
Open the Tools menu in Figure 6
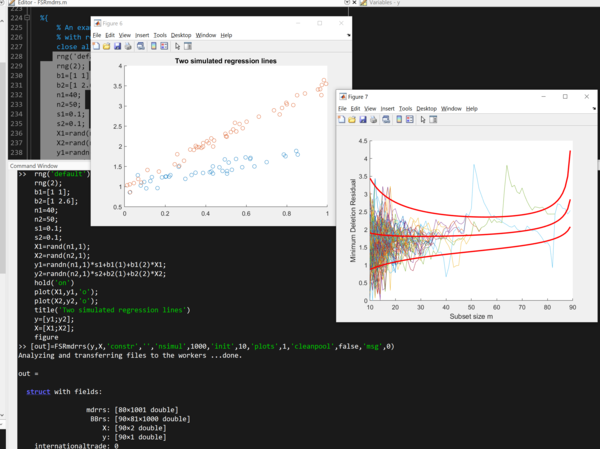[x=160, y=35]
